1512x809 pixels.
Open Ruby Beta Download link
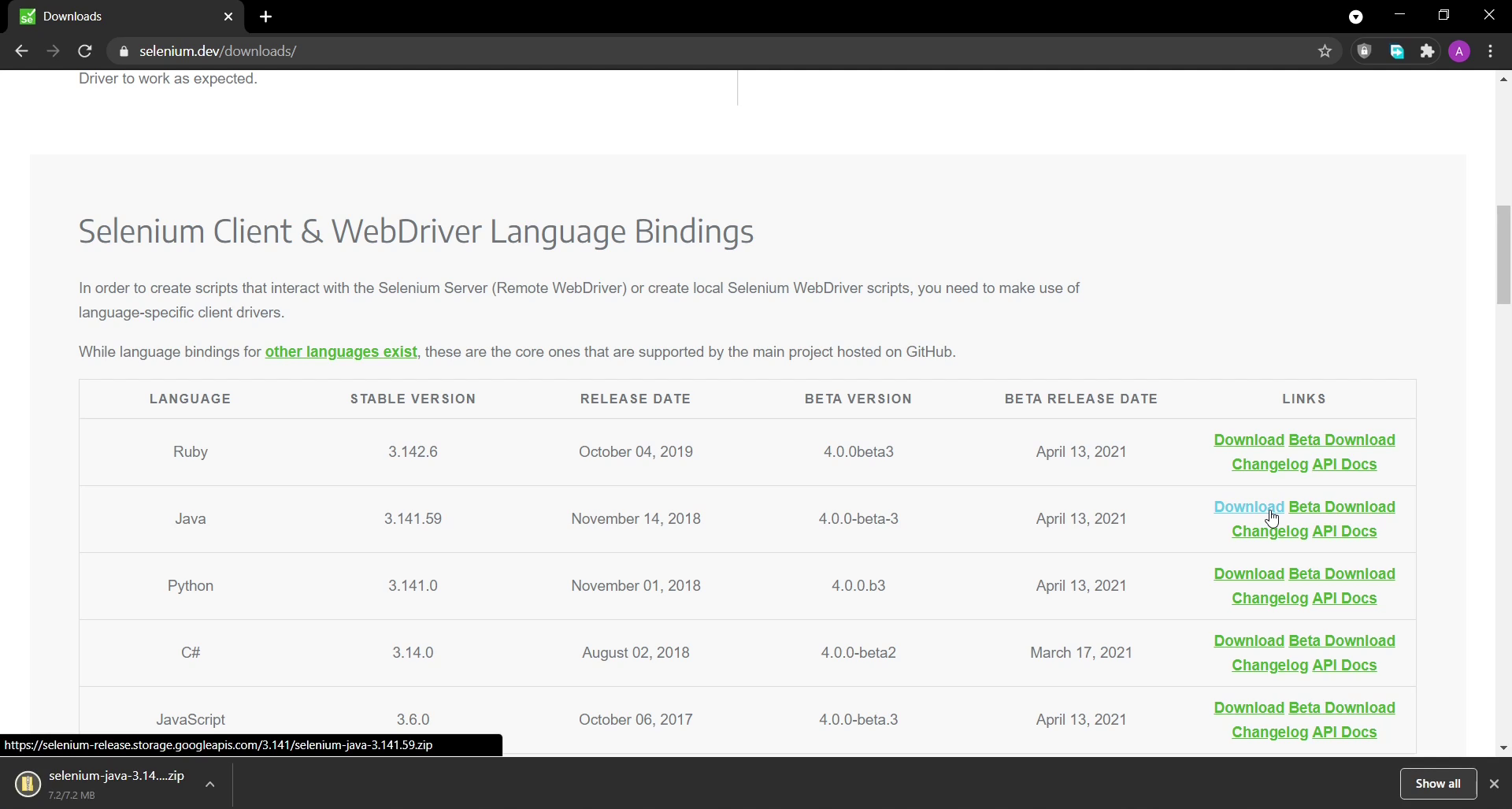coord(1342,440)
